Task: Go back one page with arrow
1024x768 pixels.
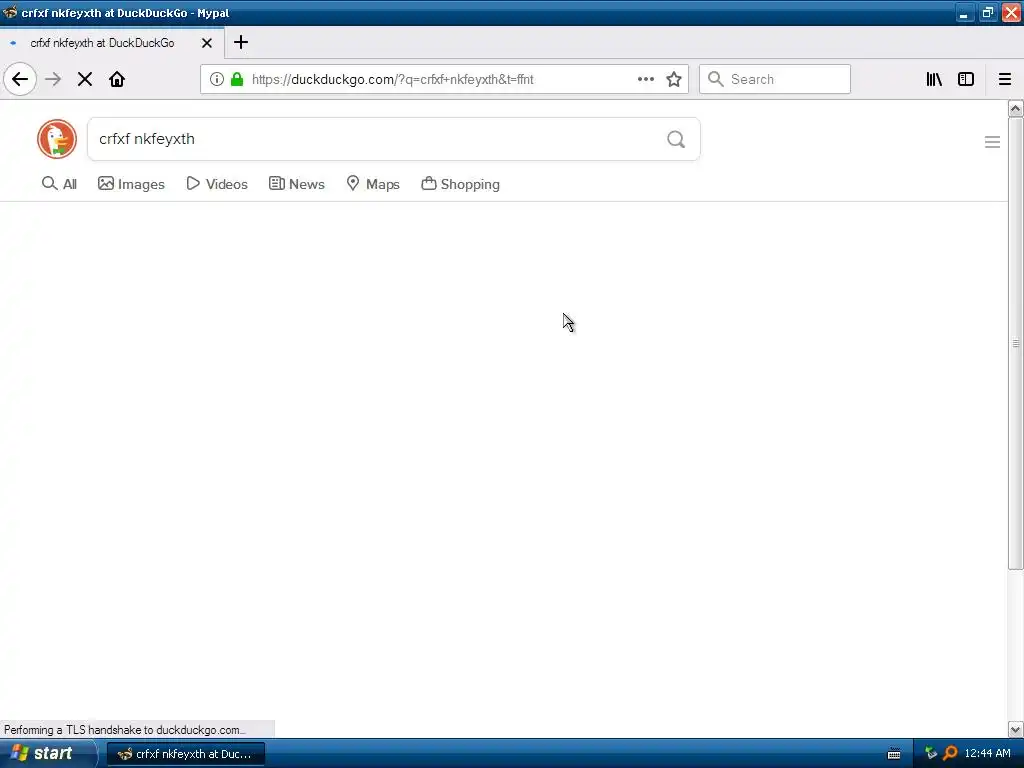Action: pyautogui.click(x=20, y=80)
